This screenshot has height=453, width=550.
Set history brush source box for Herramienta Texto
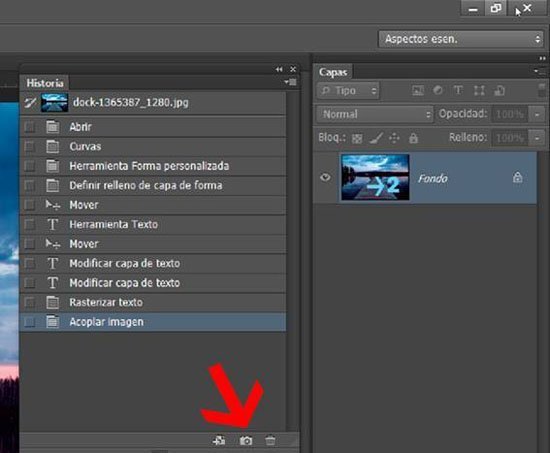click(30, 224)
